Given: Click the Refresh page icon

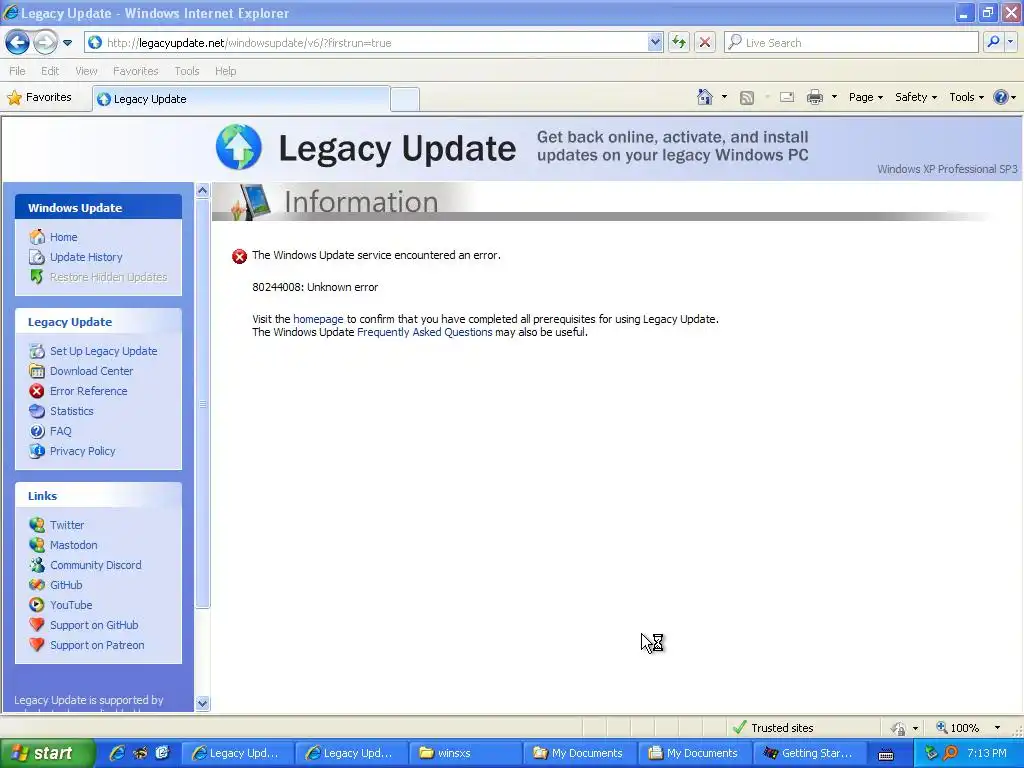Looking at the screenshot, I should [679, 43].
